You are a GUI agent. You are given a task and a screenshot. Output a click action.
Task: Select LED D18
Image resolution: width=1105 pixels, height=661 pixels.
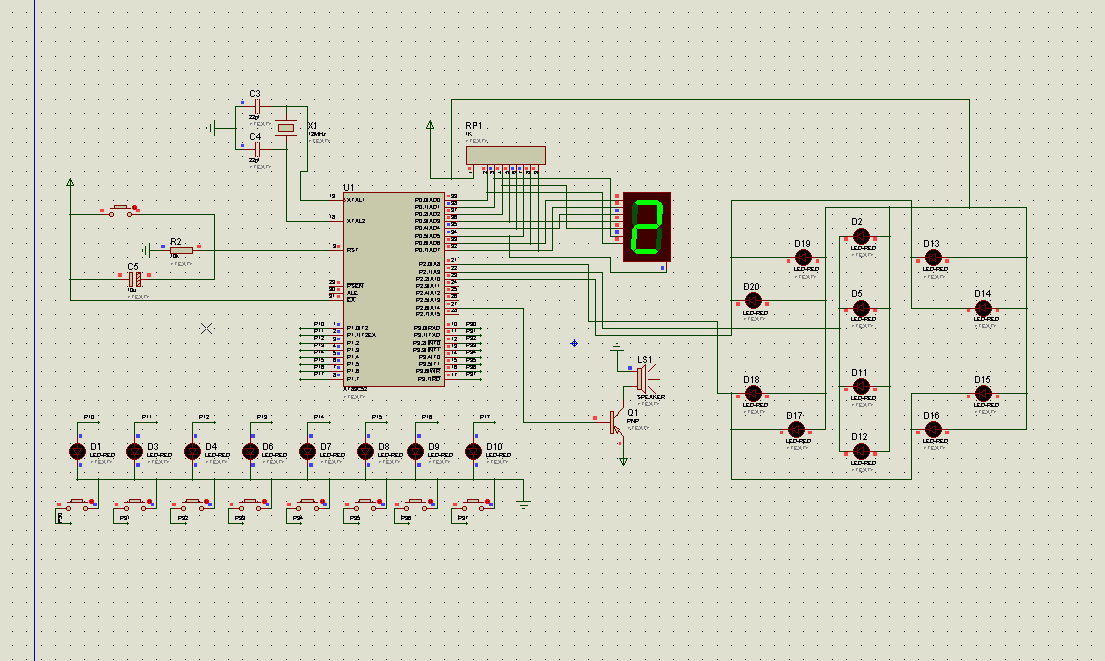point(753,394)
